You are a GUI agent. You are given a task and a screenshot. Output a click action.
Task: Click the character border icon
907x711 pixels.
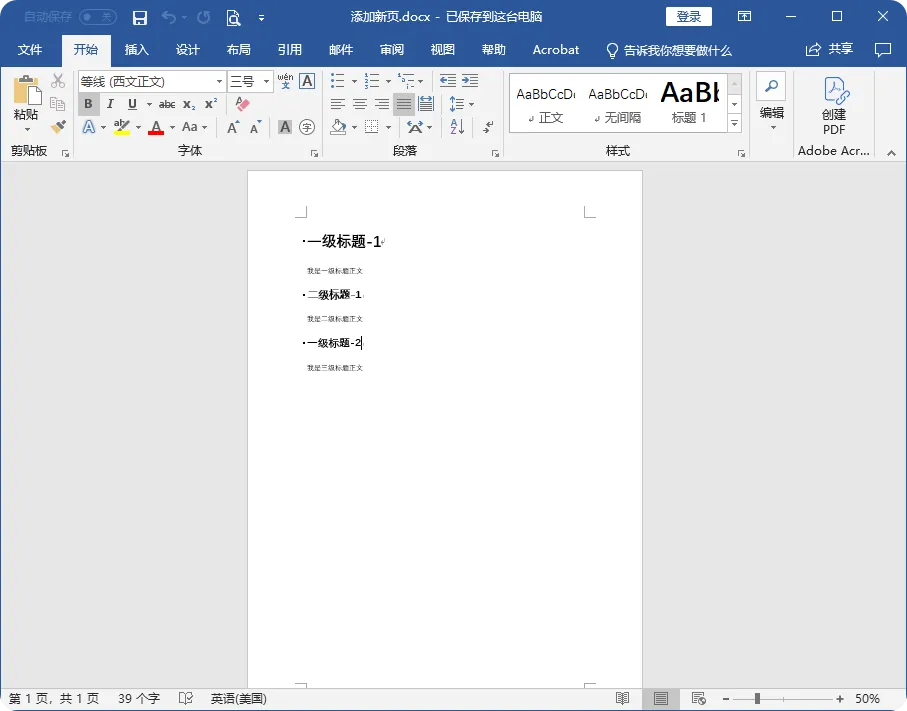(307, 81)
